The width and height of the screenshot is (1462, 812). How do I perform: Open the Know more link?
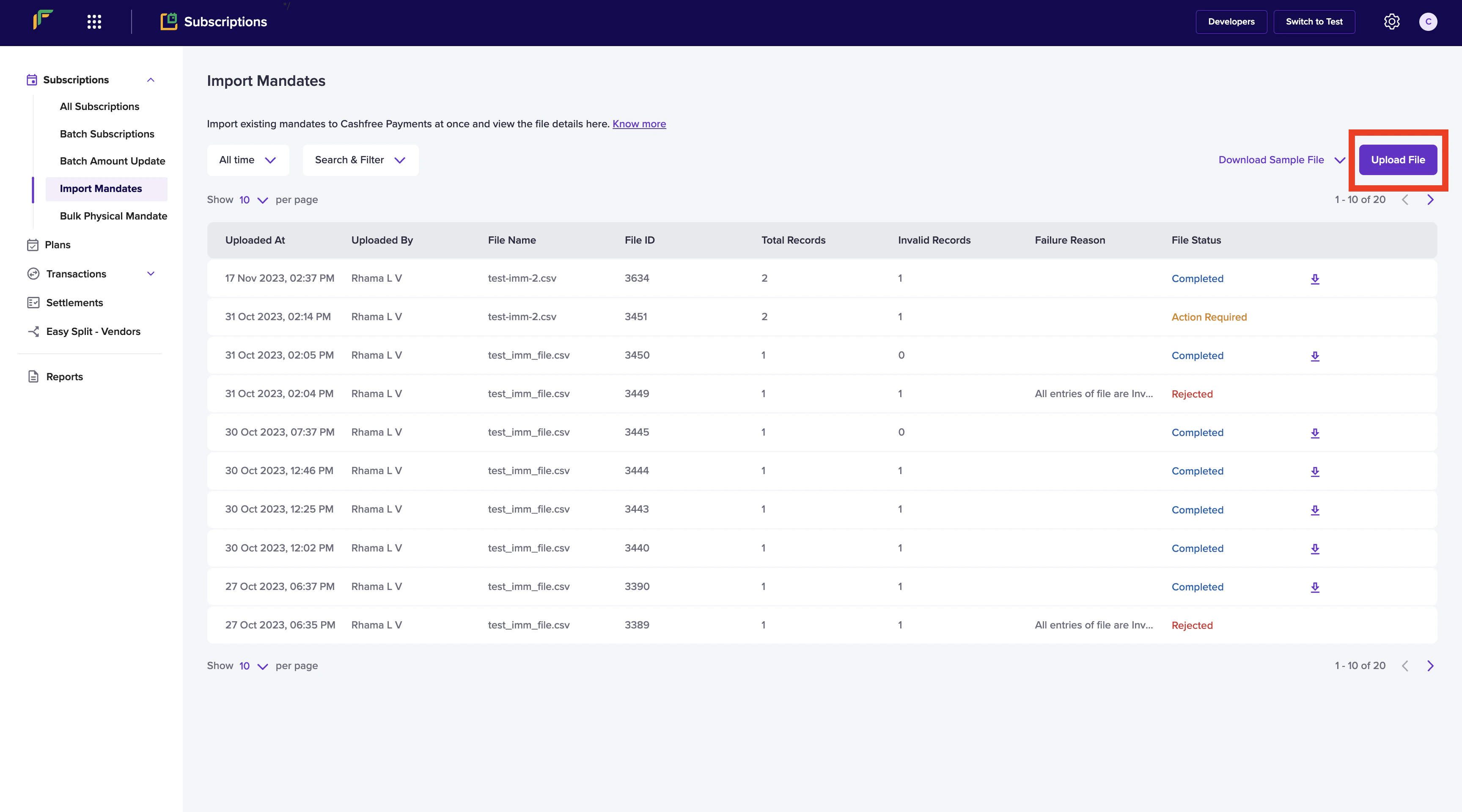(639, 123)
